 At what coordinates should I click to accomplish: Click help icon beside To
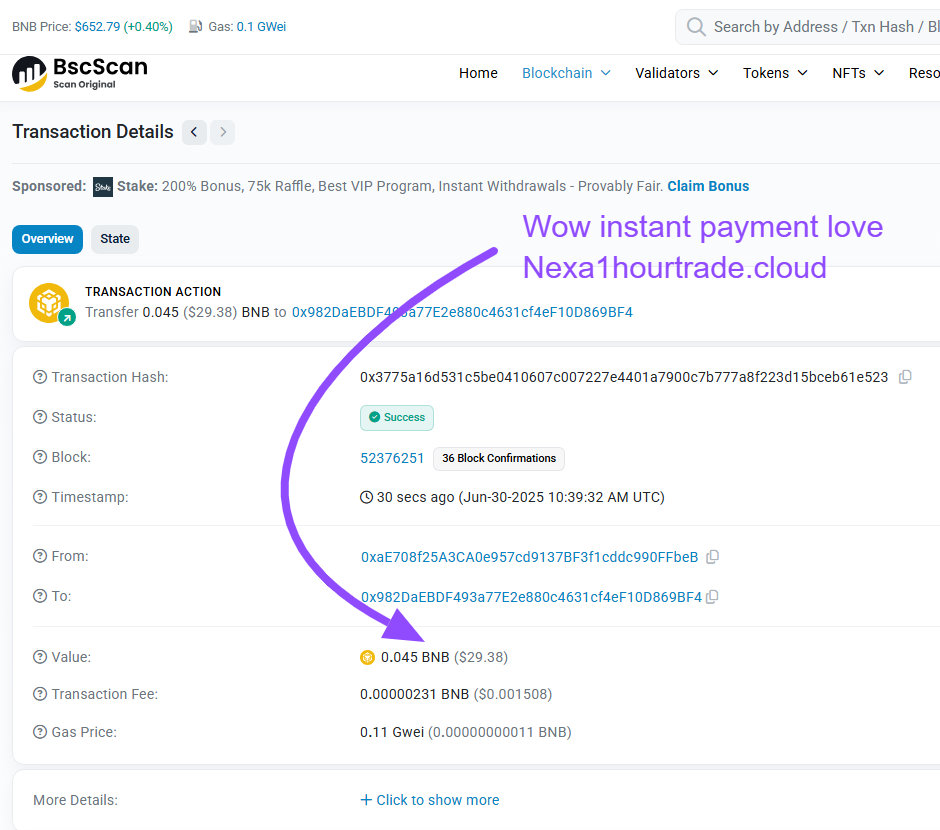40,596
